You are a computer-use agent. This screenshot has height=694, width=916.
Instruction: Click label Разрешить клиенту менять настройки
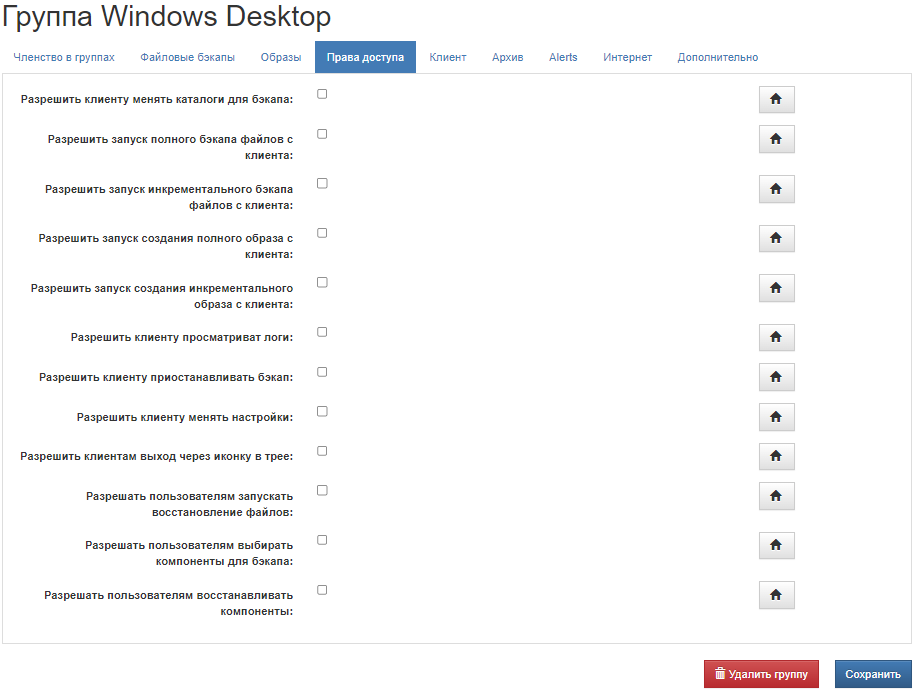coord(185,417)
